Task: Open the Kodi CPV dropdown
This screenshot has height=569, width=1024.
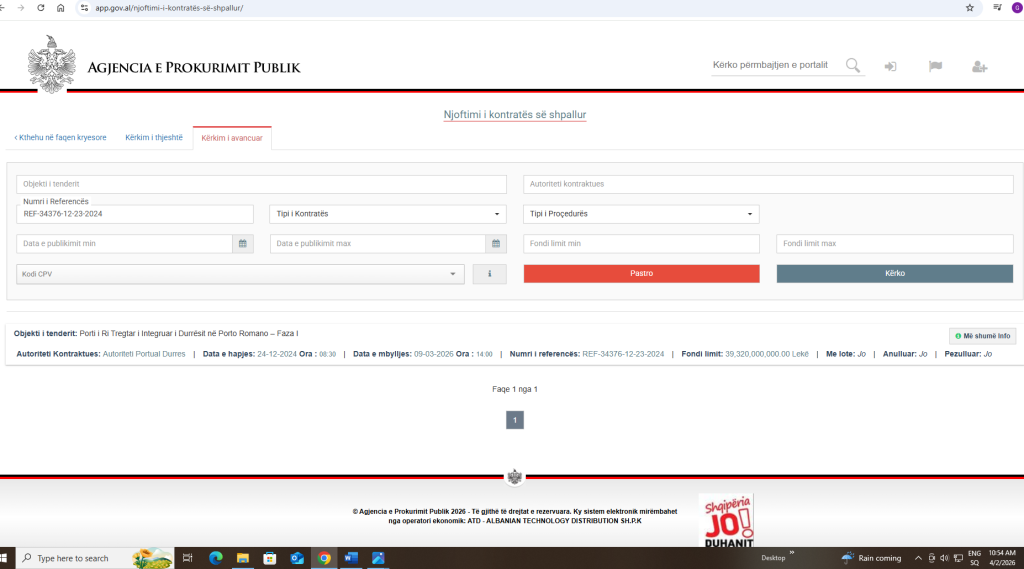Action: [x=240, y=274]
